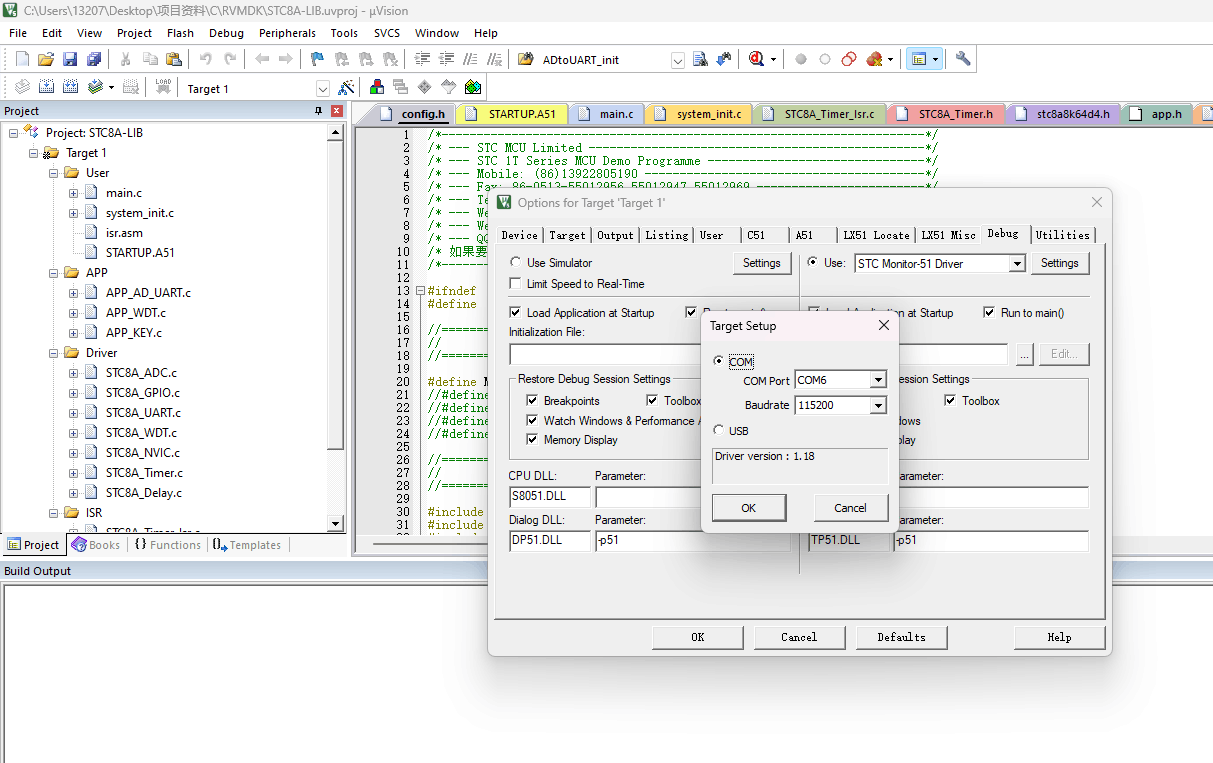The height and width of the screenshot is (763, 1213).
Task: Click the Start/Stop Debug Session icon
Action: pyautogui.click(x=757, y=59)
